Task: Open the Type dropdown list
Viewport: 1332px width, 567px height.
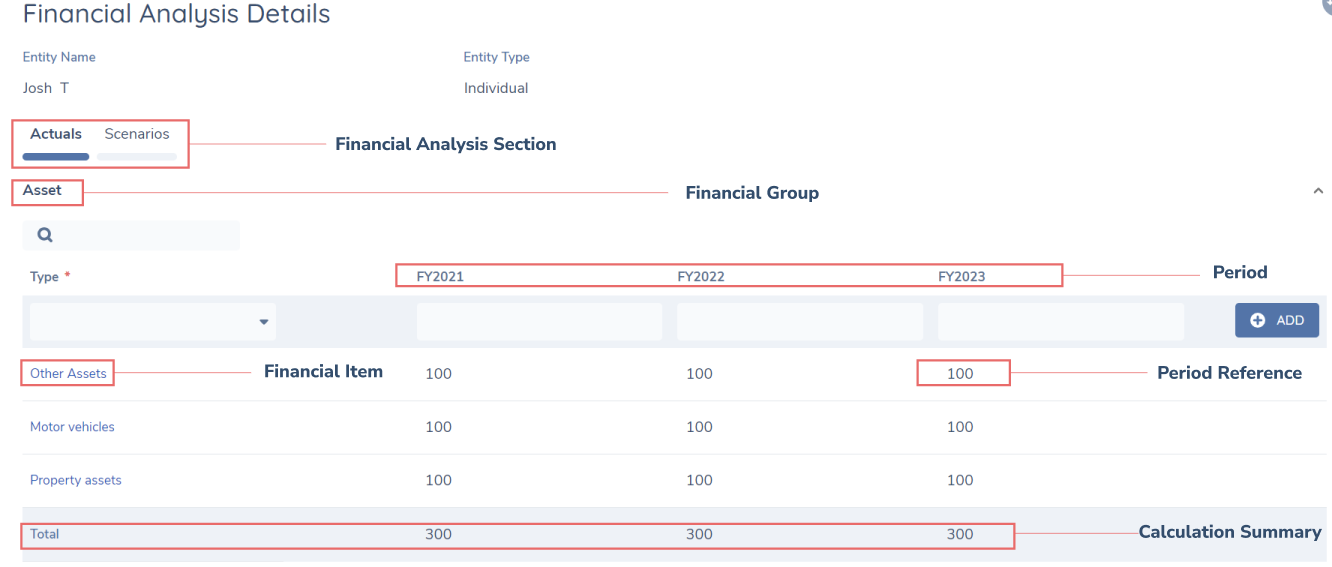Action: click(x=153, y=322)
